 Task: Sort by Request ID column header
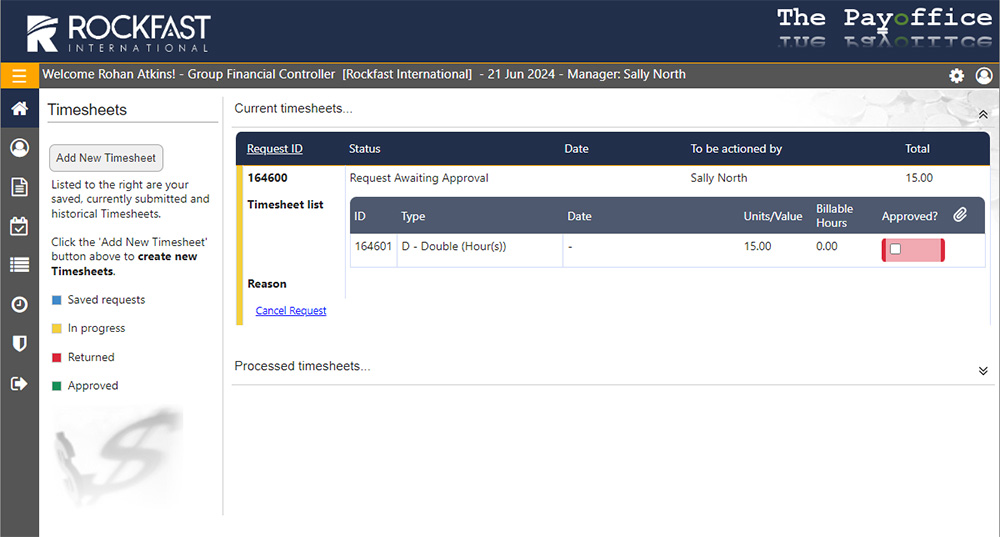(x=274, y=149)
